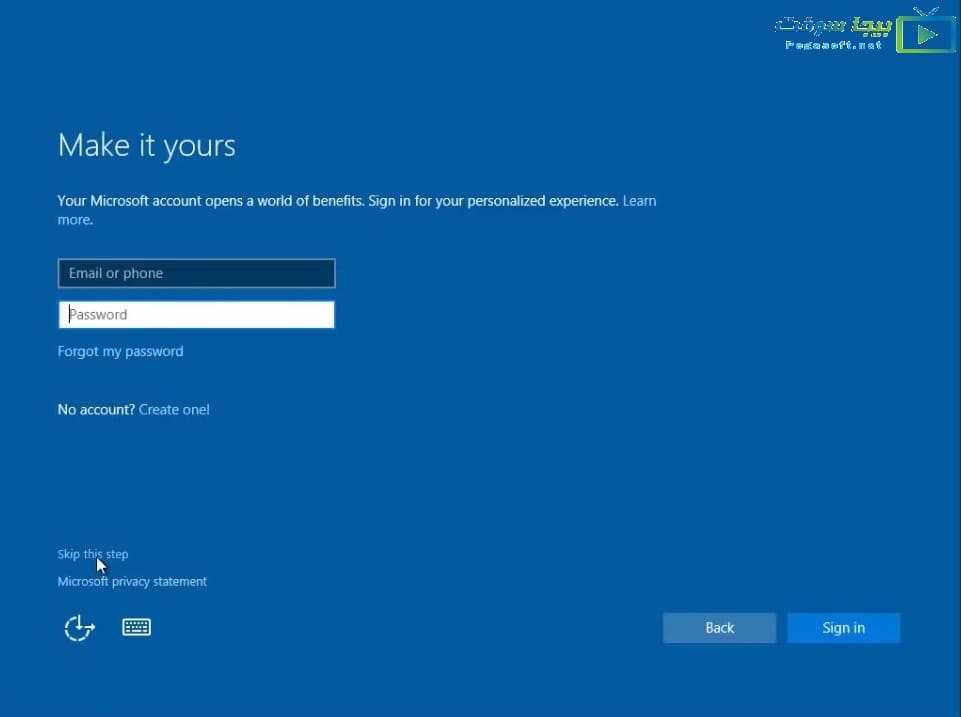Open the Forgot my password link
This screenshot has width=961, height=717.
tap(120, 351)
